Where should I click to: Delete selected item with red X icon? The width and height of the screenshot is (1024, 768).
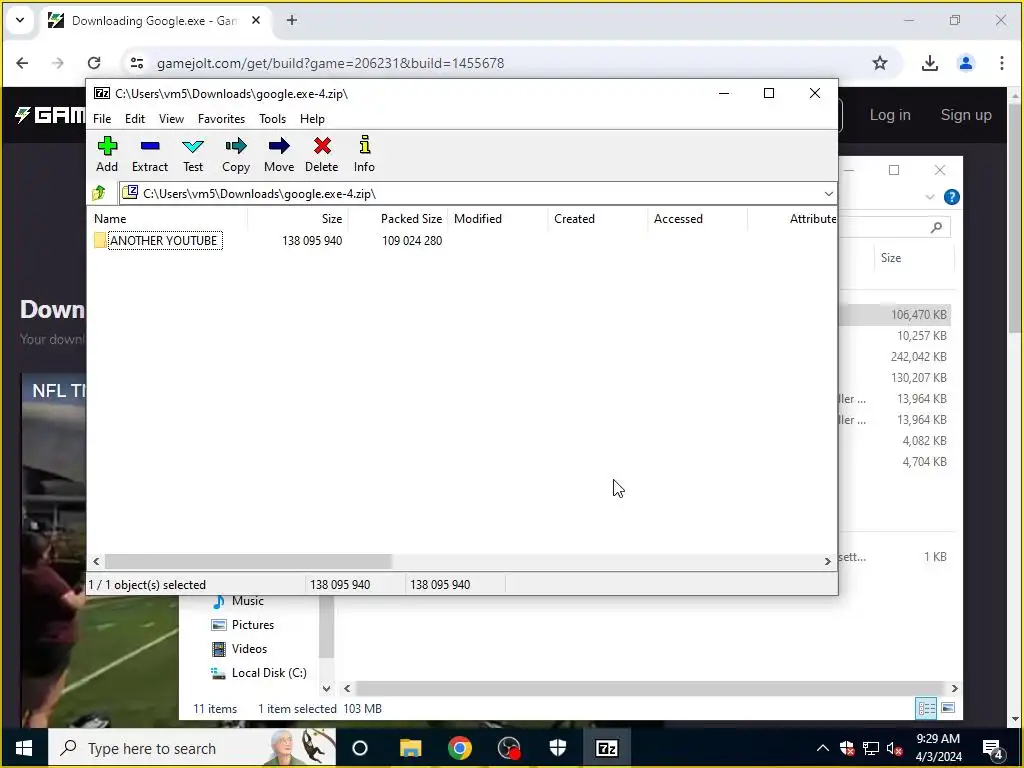[x=321, y=154]
